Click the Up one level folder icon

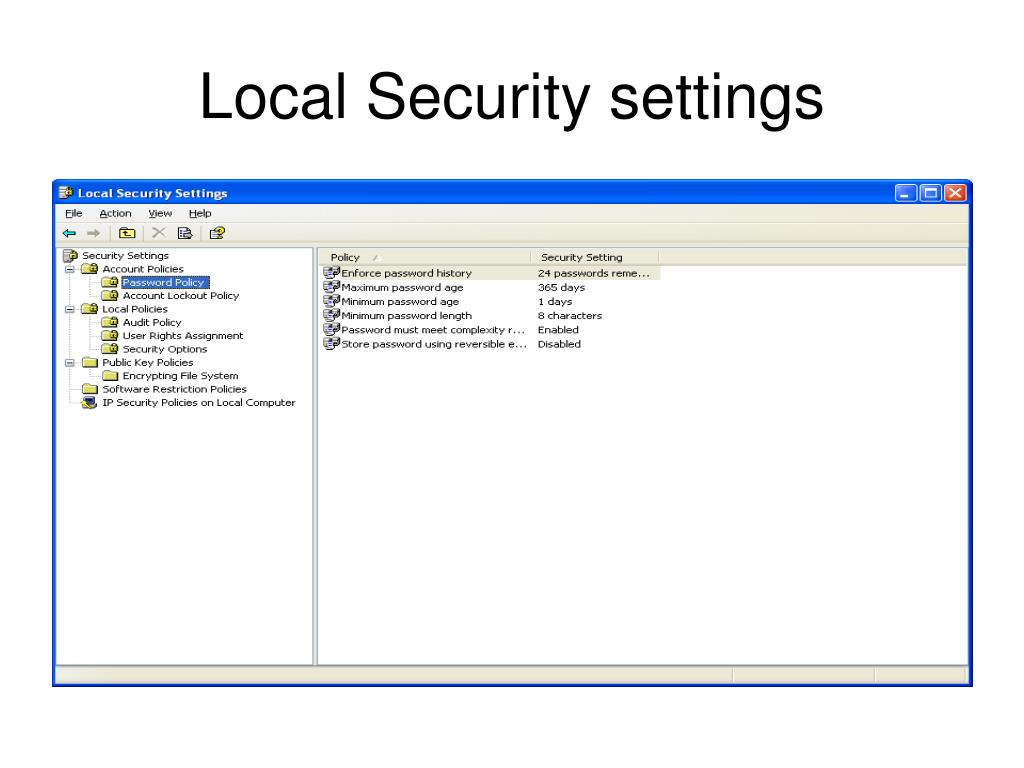click(127, 233)
